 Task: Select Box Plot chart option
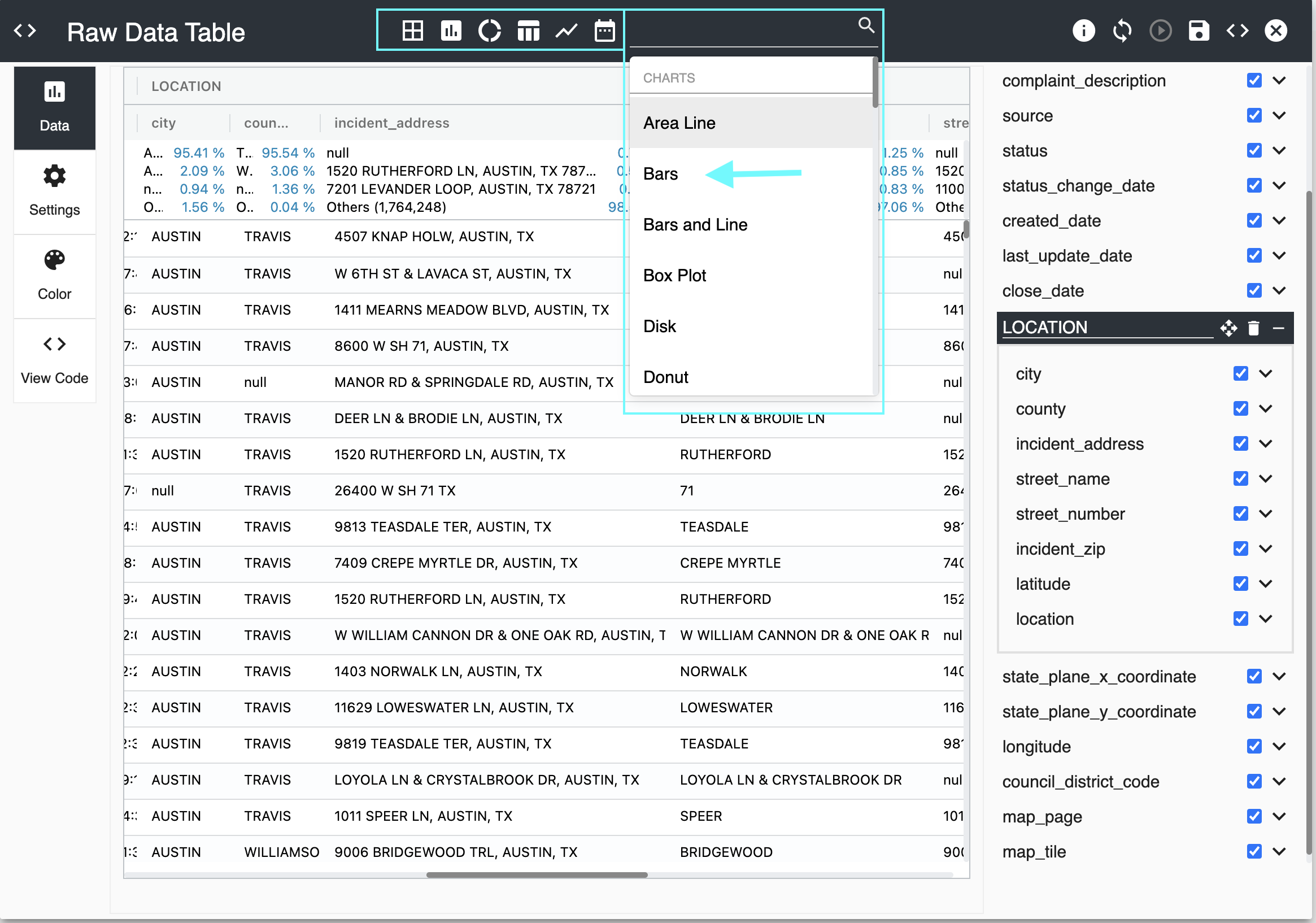coord(674,276)
